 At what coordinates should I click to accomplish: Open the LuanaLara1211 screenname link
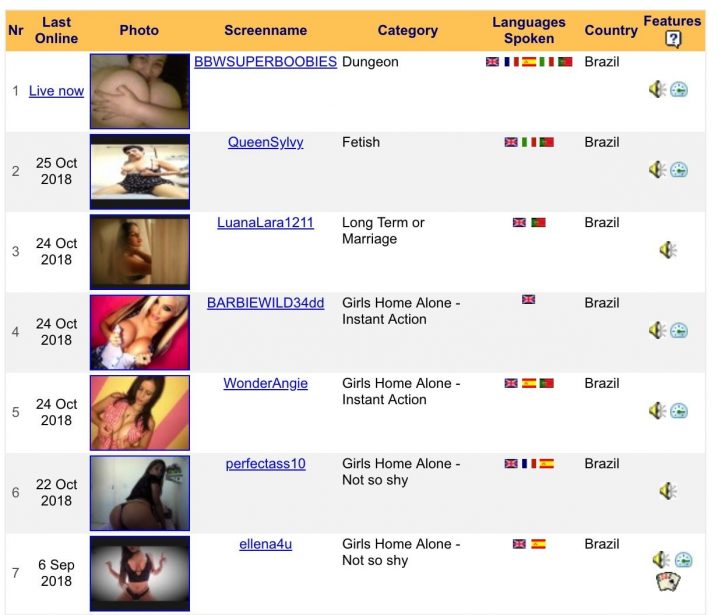click(266, 223)
